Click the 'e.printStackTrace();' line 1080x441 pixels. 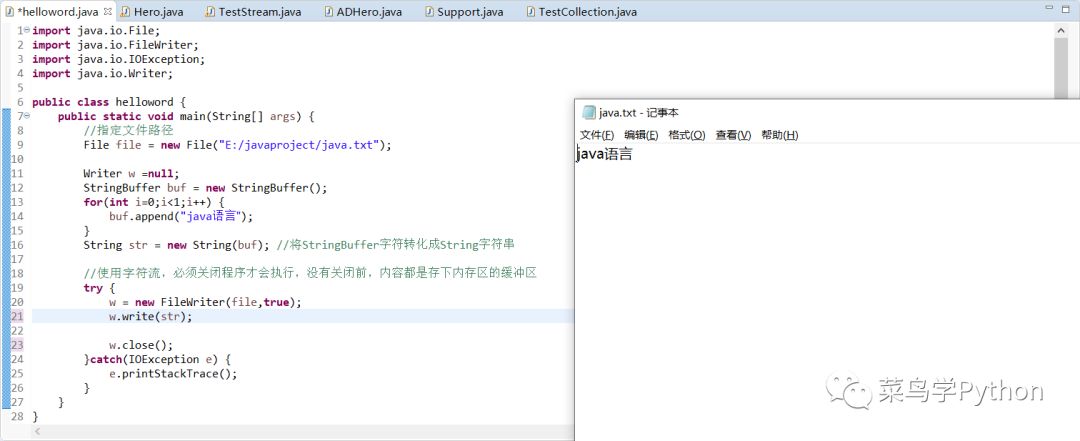point(173,373)
